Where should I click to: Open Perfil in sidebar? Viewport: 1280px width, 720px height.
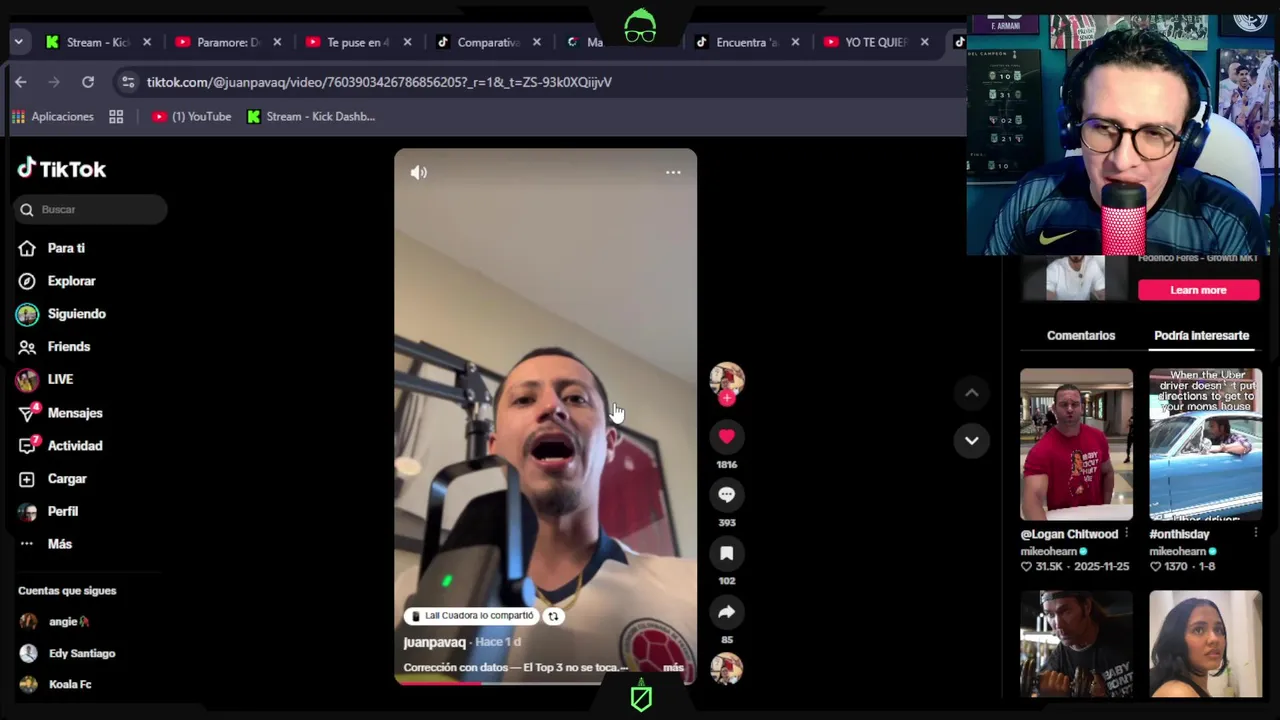62,511
